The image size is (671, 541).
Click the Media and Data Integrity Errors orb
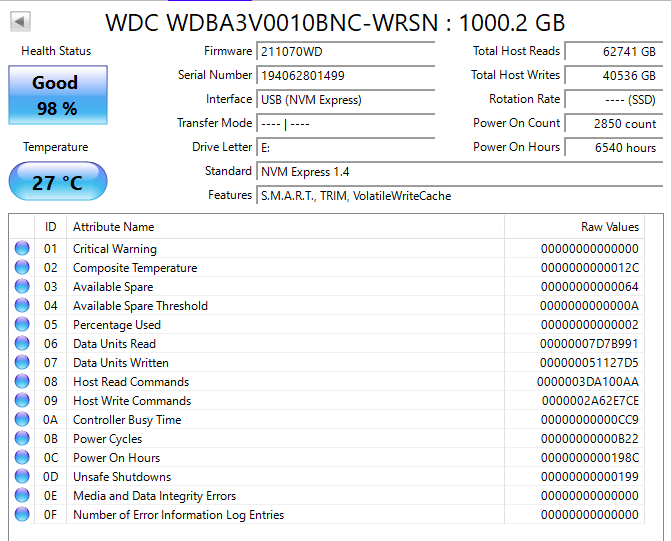(22, 496)
